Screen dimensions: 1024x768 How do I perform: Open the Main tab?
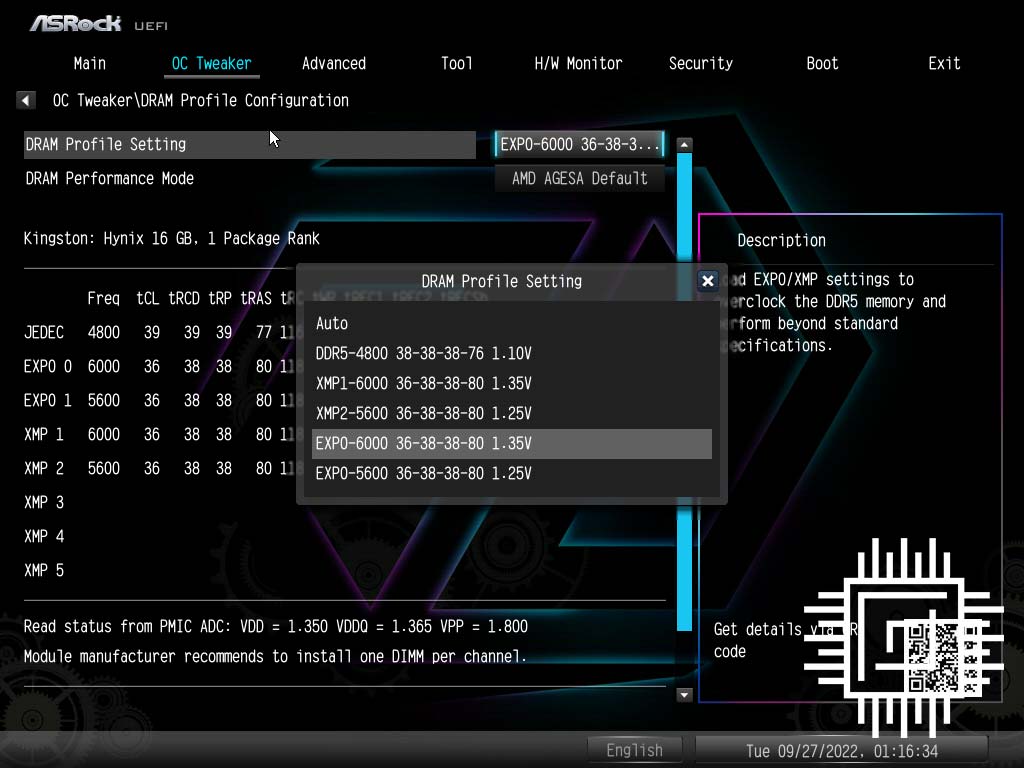tap(89, 63)
